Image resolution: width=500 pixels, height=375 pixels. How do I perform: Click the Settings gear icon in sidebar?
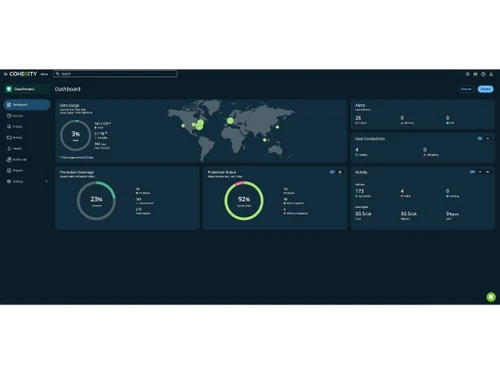9,181
